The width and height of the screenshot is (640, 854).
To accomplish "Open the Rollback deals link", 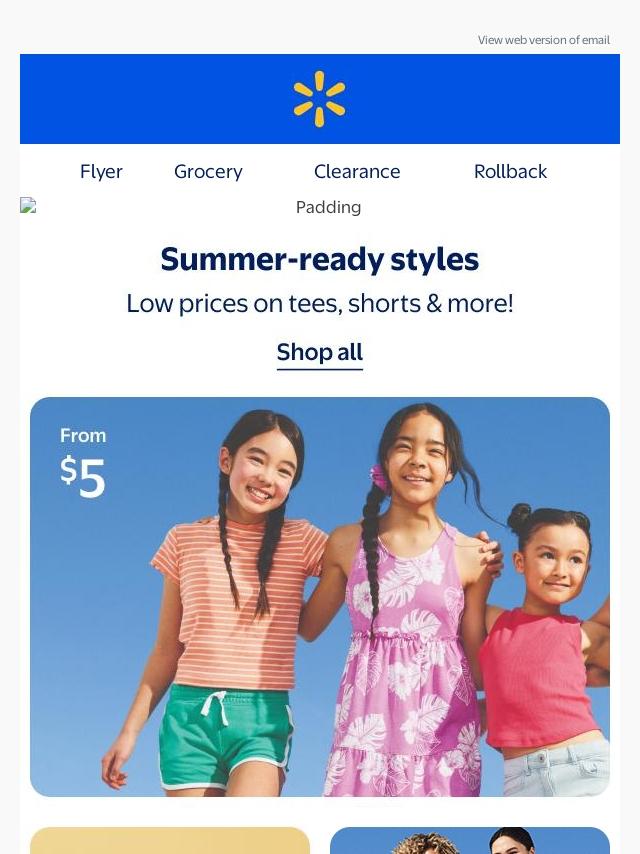I will tap(510, 172).
